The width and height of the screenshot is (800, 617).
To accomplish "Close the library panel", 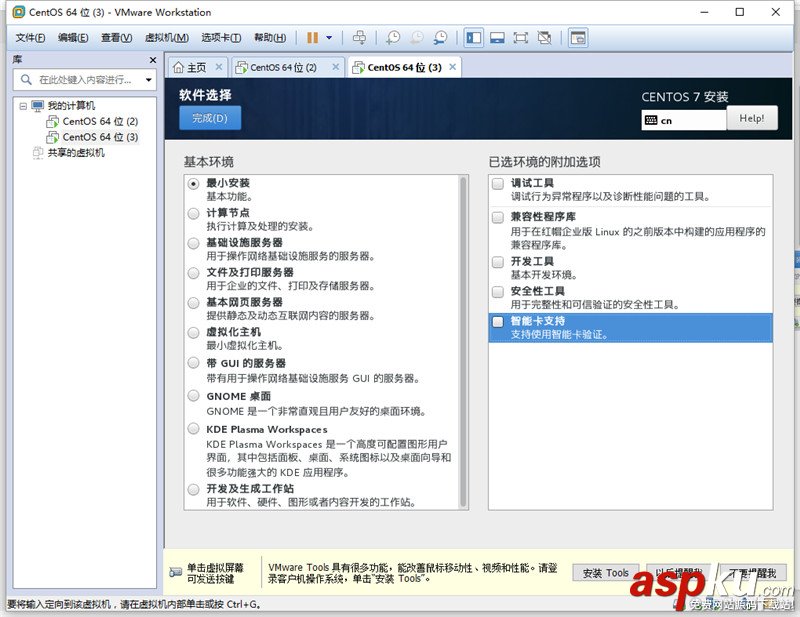I will pos(153,60).
